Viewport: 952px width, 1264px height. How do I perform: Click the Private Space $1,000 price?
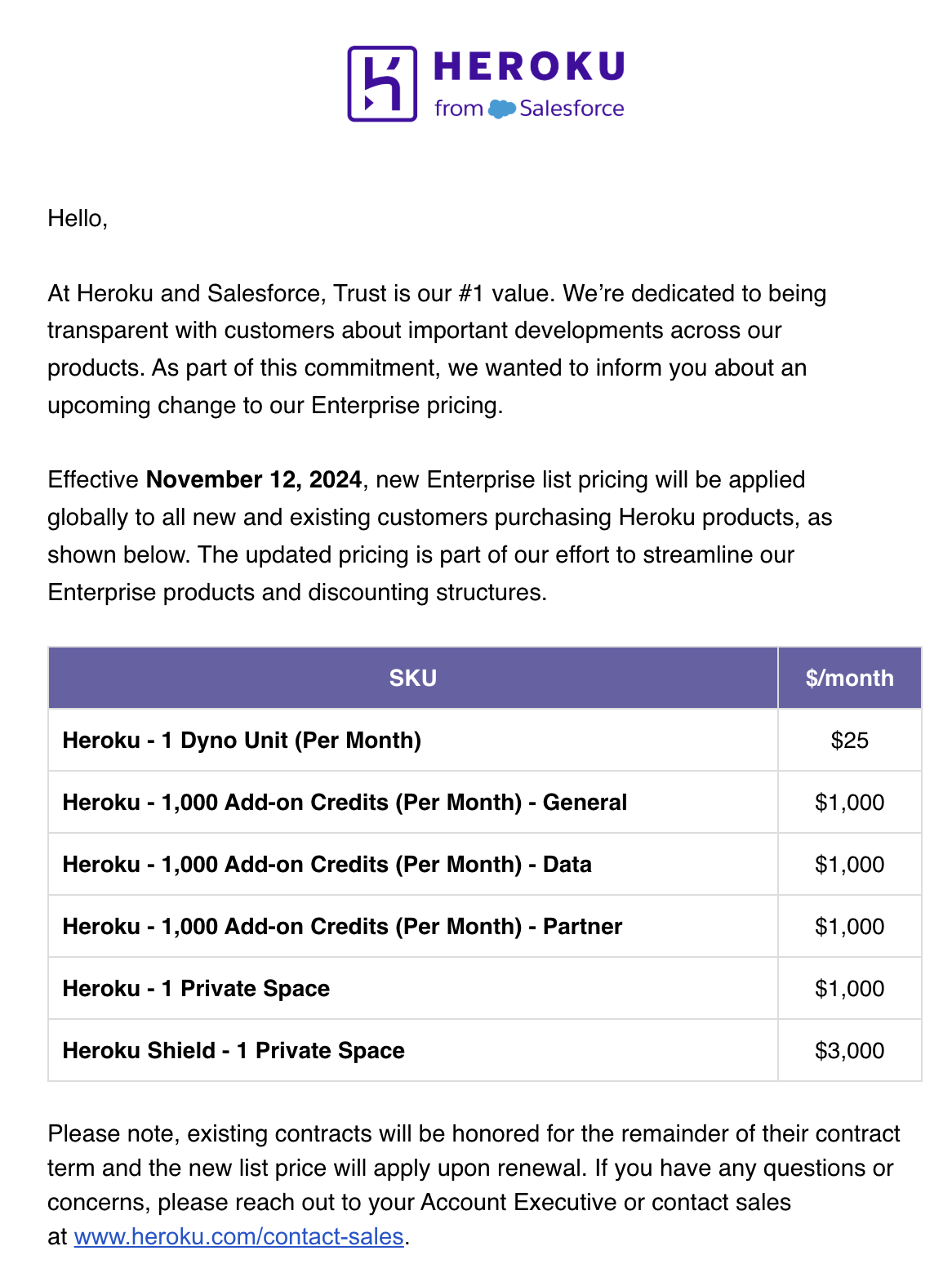point(849,988)
